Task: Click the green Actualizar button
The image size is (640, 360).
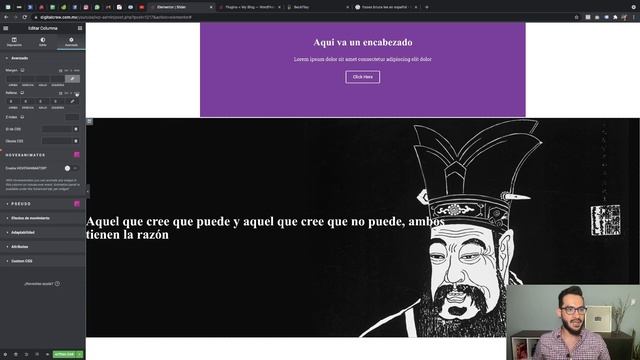Action: [x=64, y=354]
